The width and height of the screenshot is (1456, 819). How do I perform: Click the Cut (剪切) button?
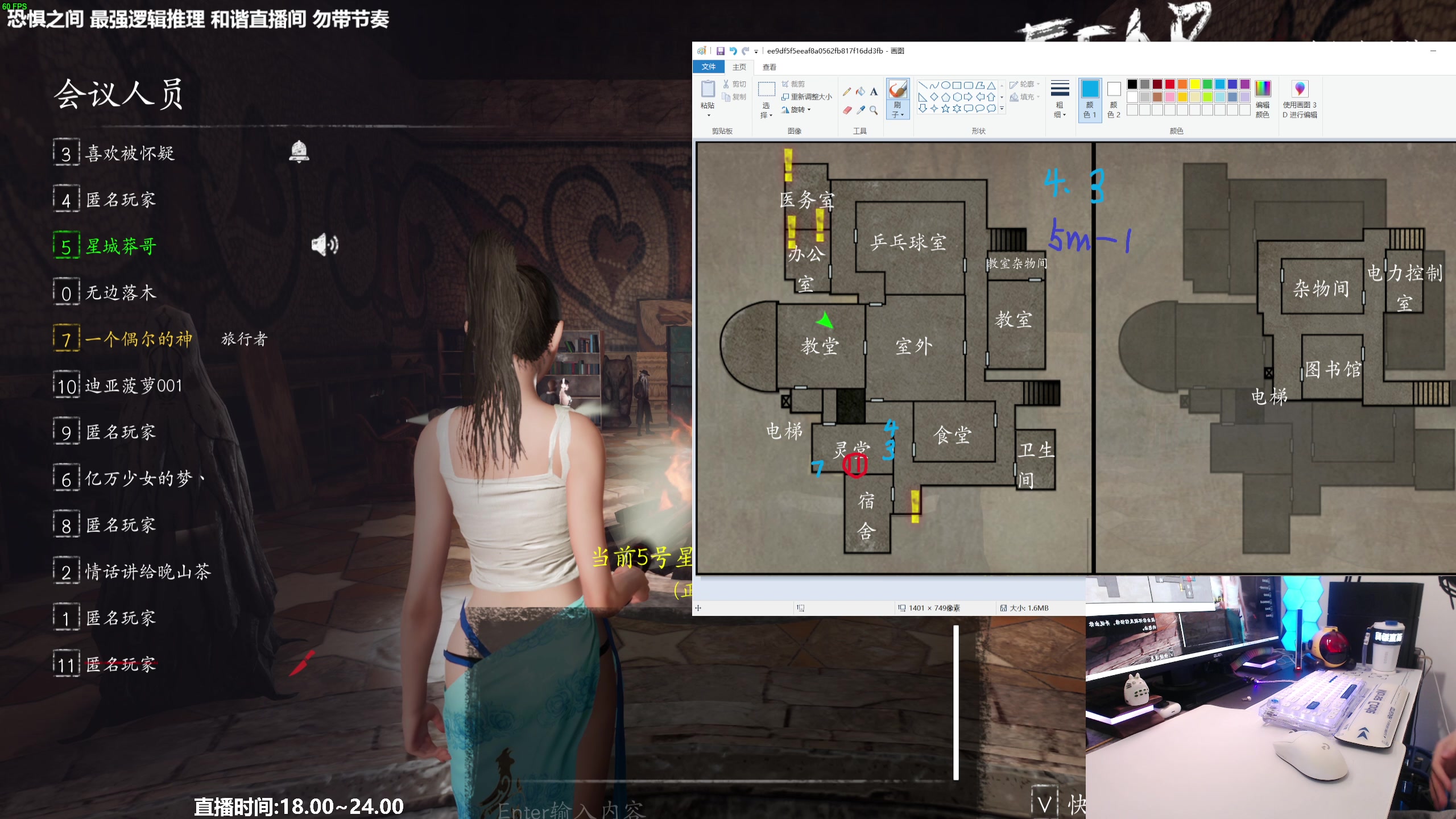(x=735, y=84)
